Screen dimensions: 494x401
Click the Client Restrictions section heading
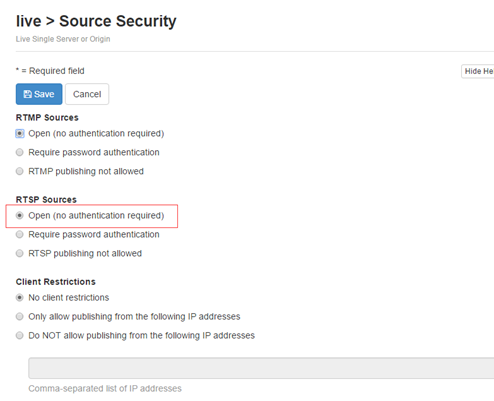pyautogui.click(x=56, y=282)
